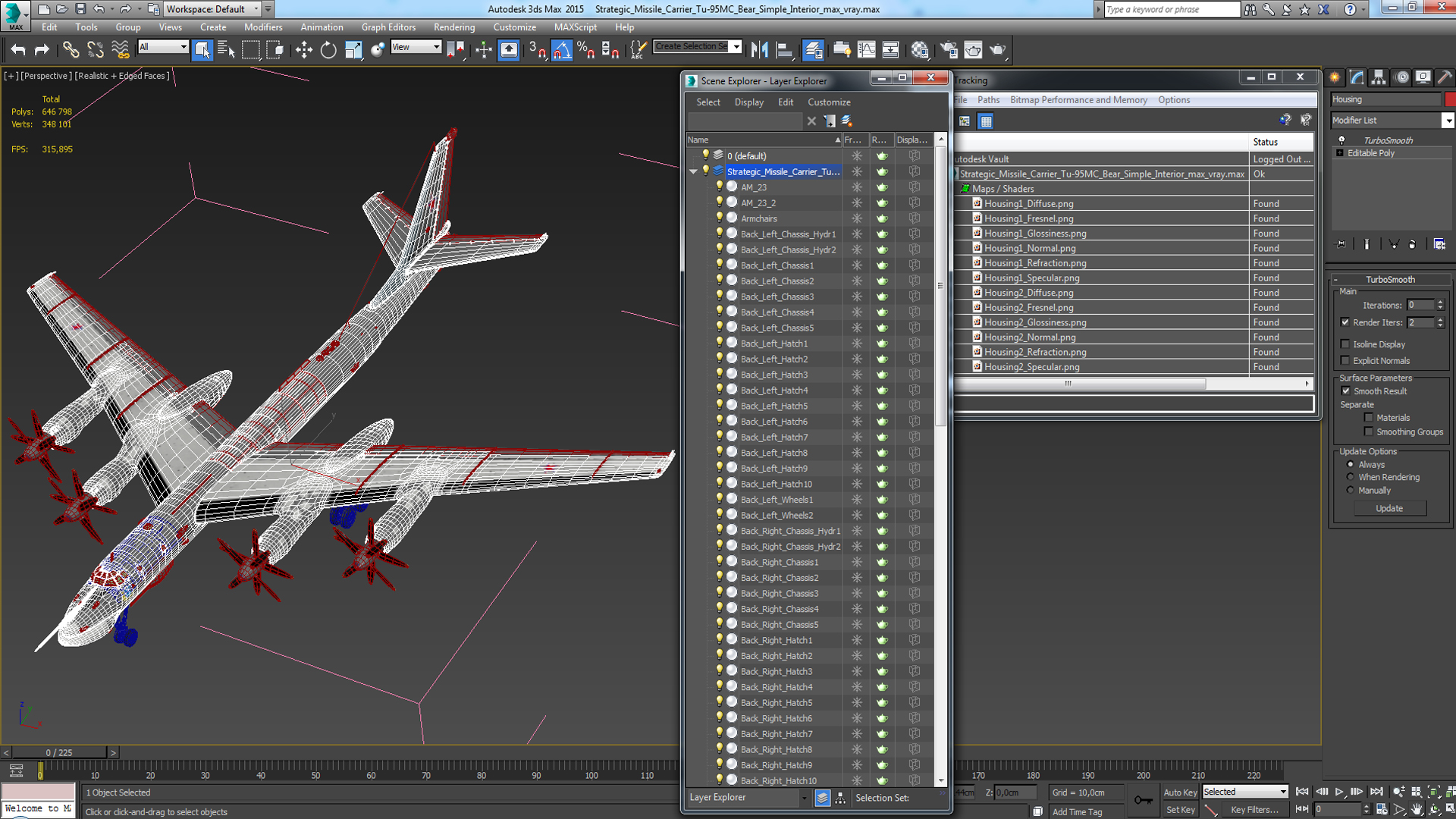Open Asset Tracking Paths menu

(988, 100)
